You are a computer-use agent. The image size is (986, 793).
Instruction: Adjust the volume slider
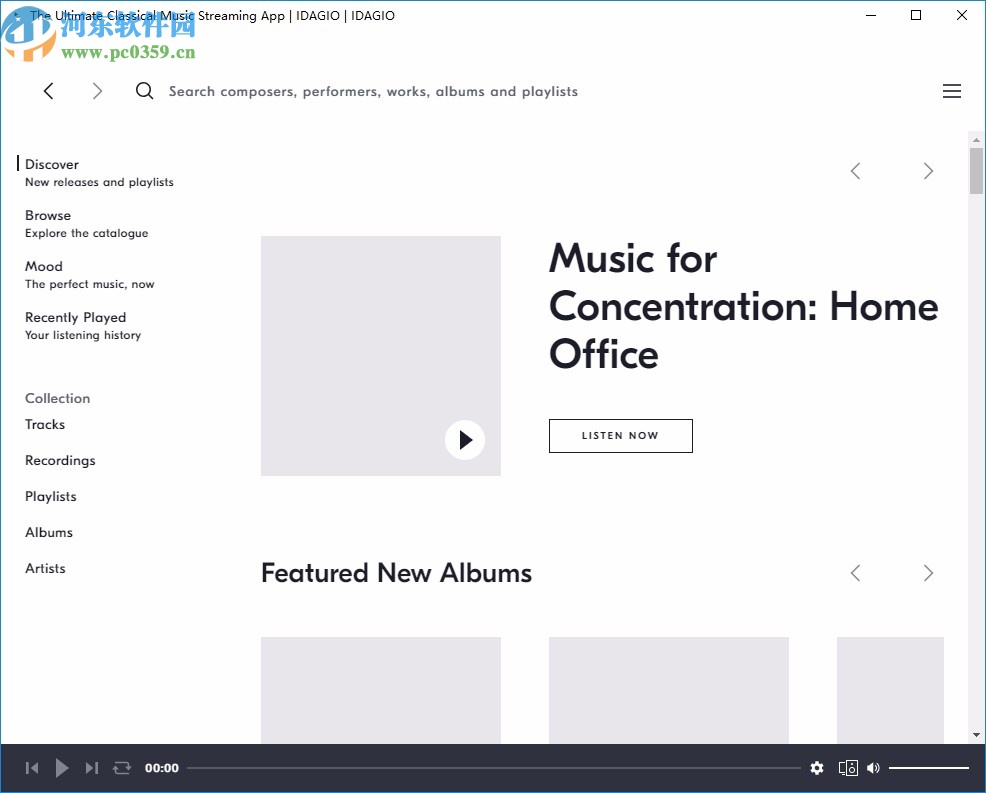(x=929, y=768)
